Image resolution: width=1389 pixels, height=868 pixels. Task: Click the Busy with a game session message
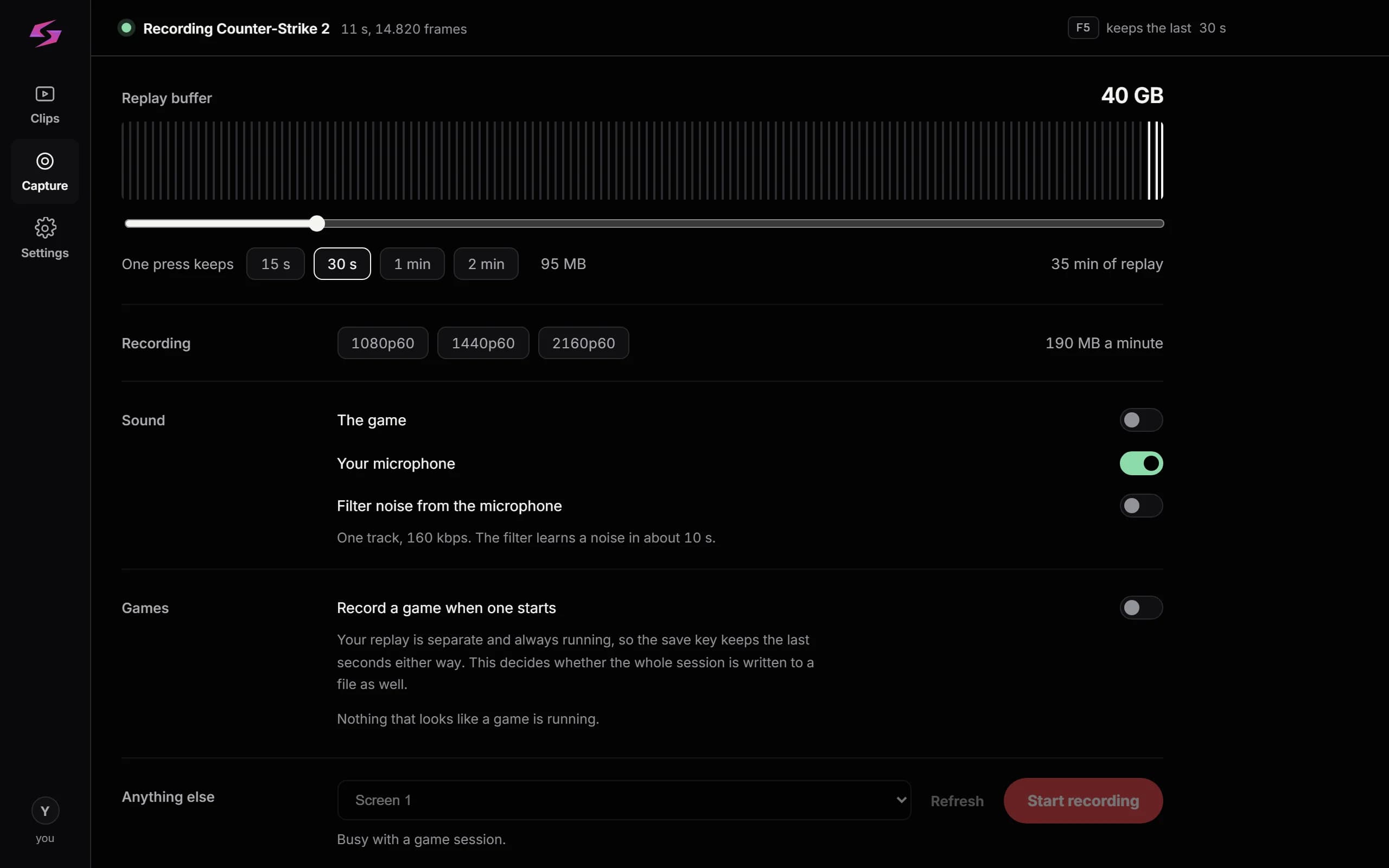coord(421,839)
